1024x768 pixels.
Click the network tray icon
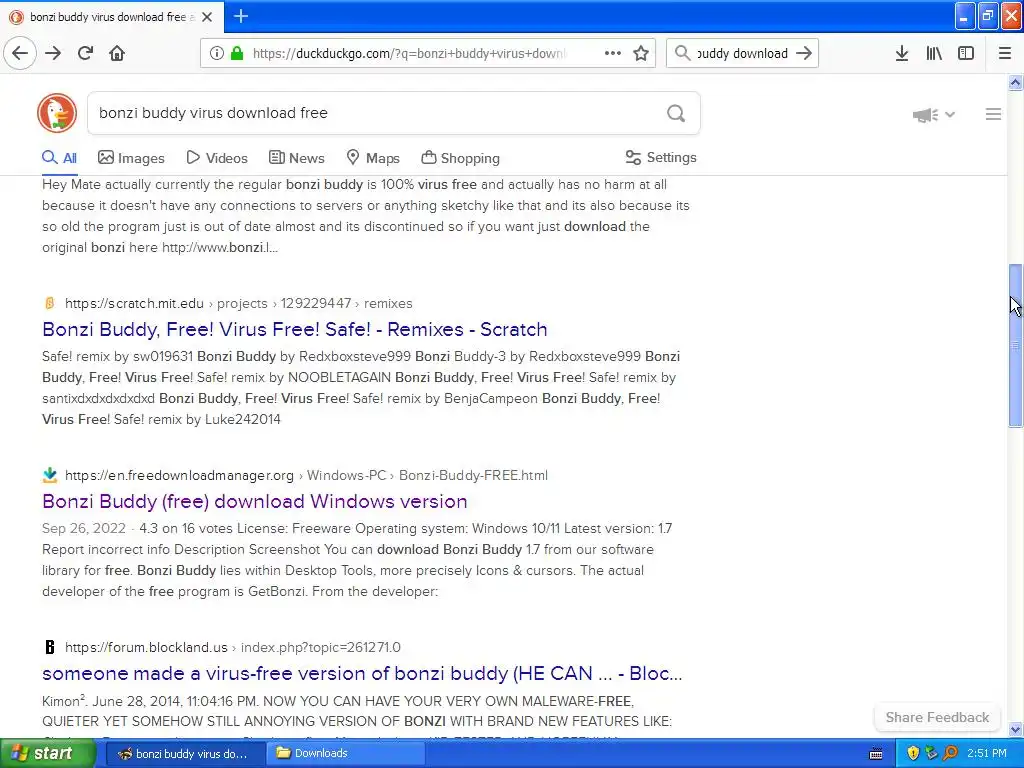pyautogui.click(x=931, y=753)
